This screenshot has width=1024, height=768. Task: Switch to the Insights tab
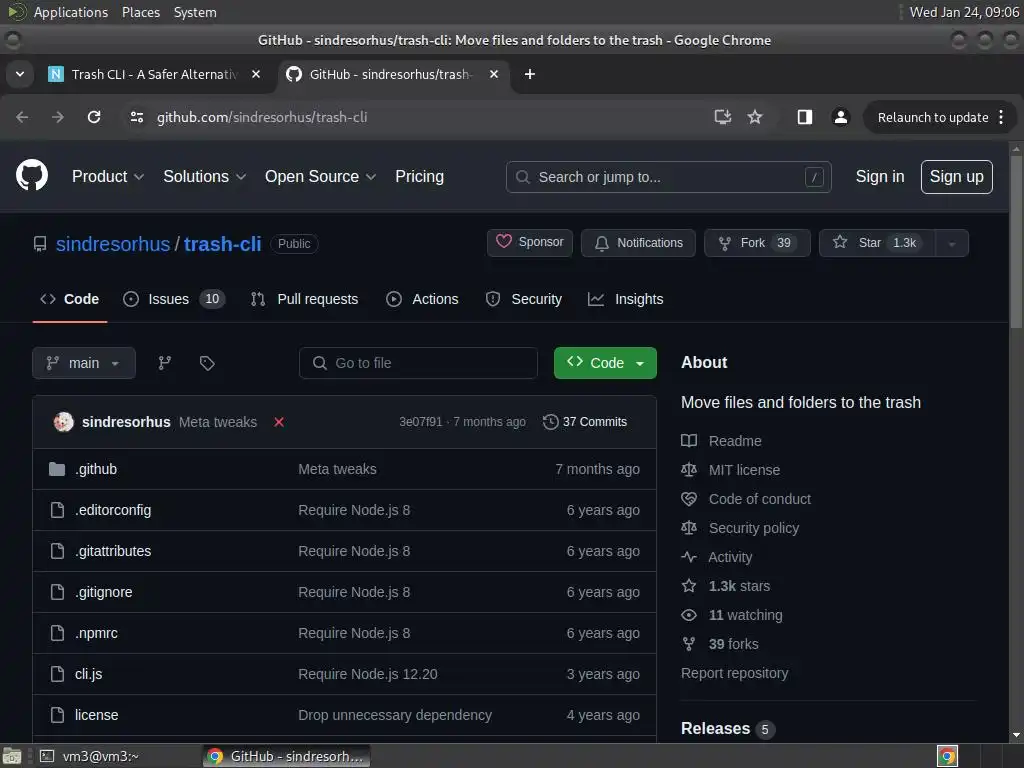pos(626,299)
